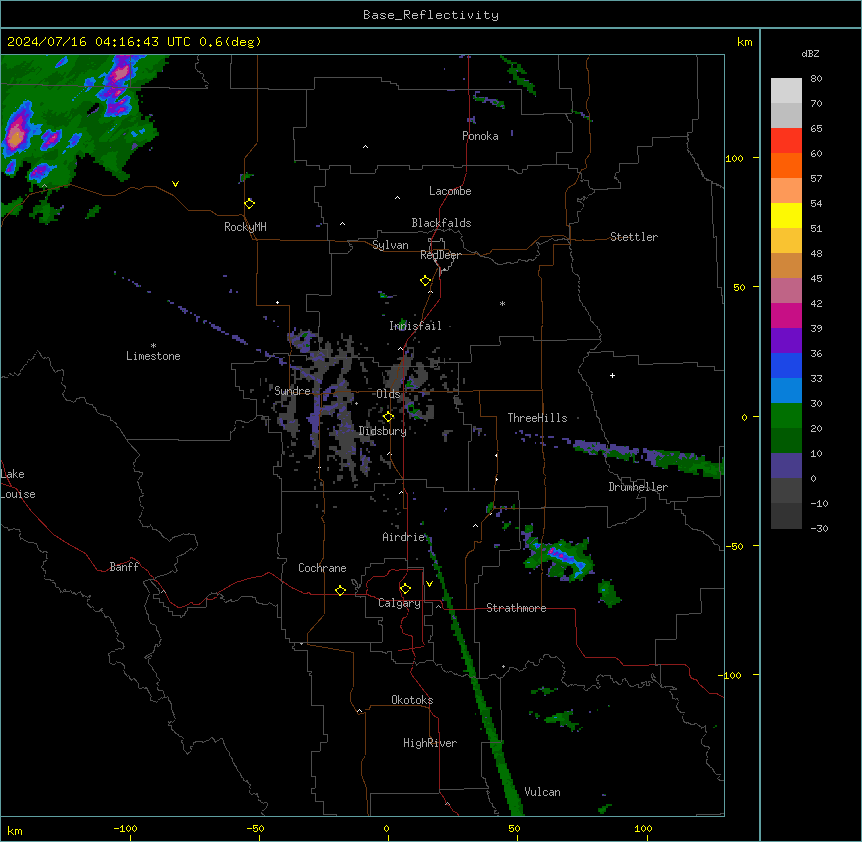
Task: Click the magenta swatch in the legend
Action: (786, 315)
